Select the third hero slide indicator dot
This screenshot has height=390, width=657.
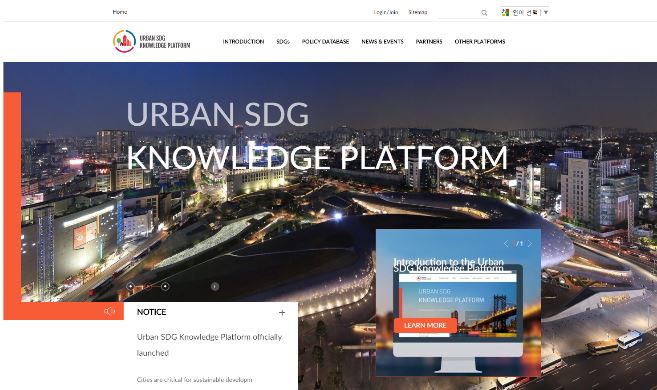(165, 286)
